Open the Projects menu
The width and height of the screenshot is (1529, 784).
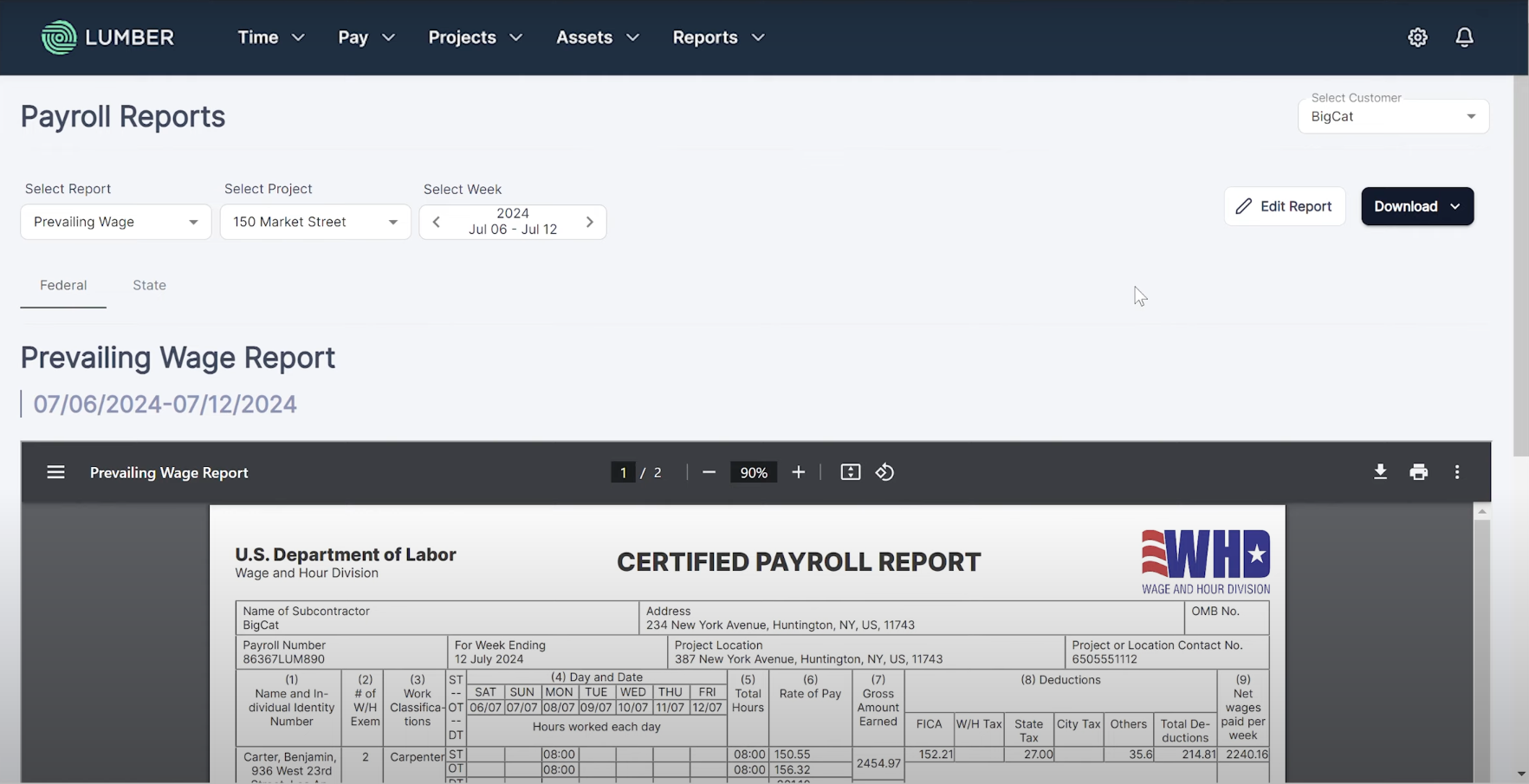pyautogui.click(x=475, y=37)
